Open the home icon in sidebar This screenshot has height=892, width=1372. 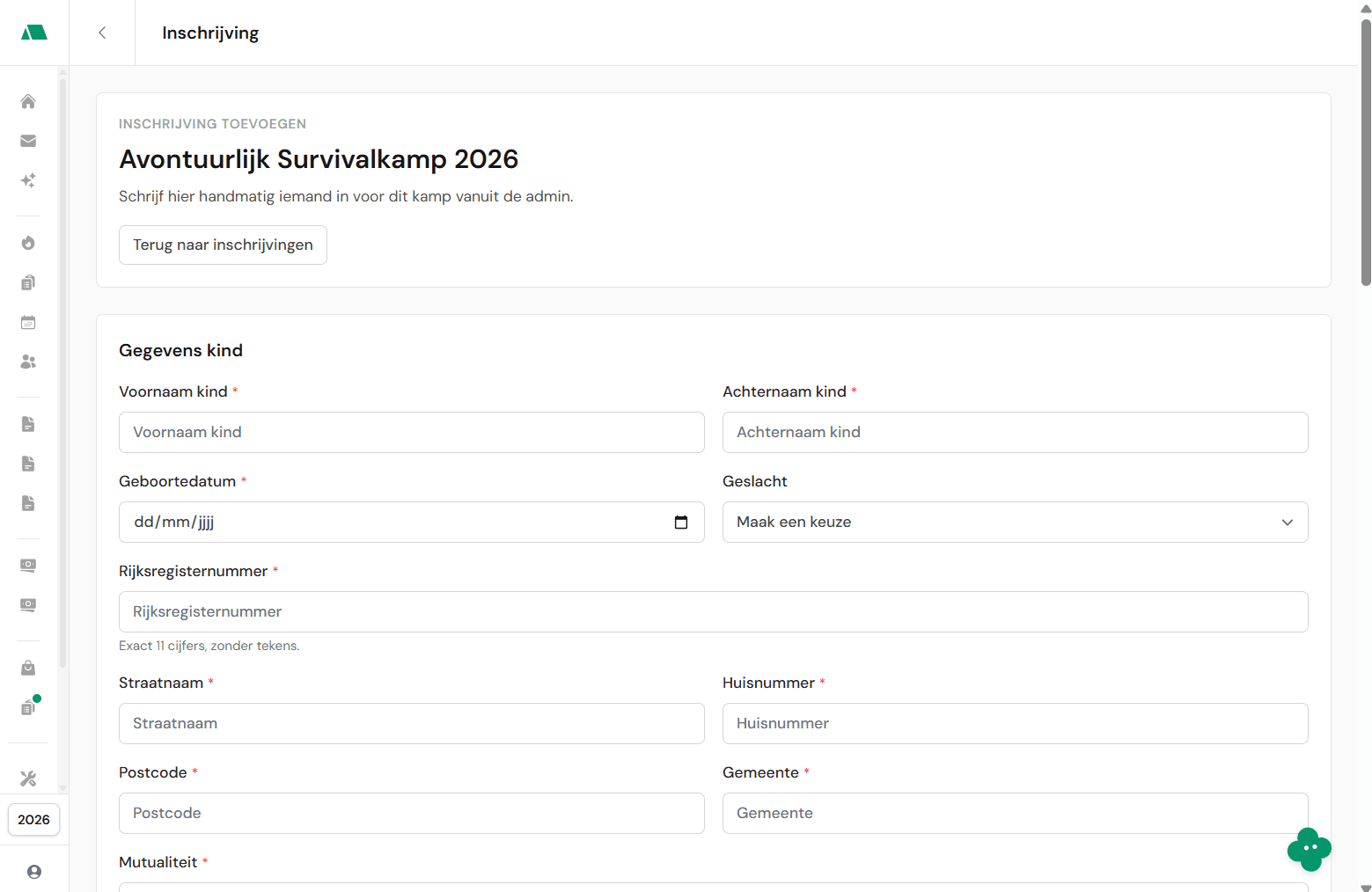point(28,101)
